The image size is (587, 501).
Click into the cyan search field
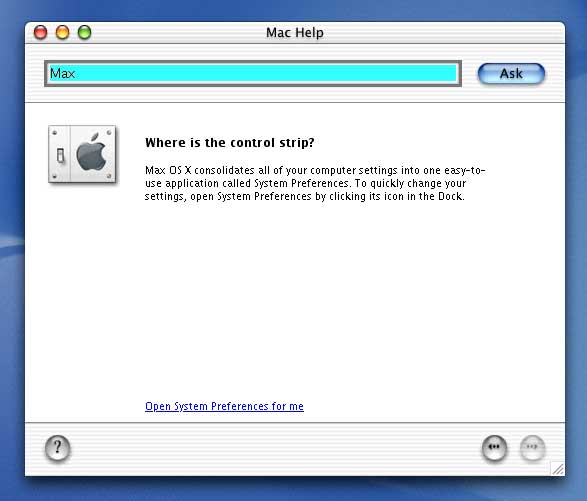click(x=253, y=73)
